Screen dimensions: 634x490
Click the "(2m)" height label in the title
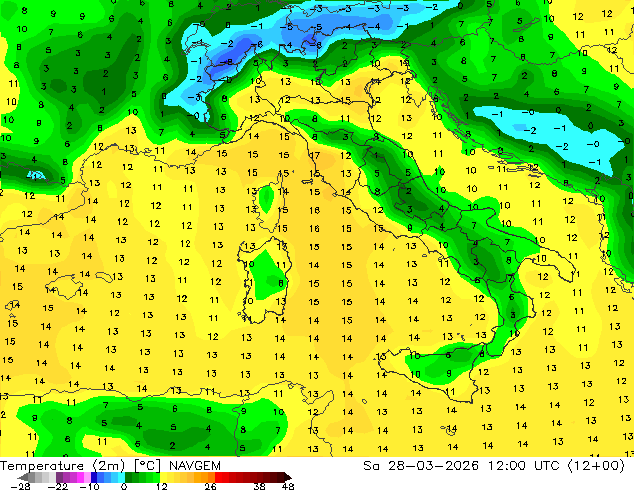tap(109, 466)
